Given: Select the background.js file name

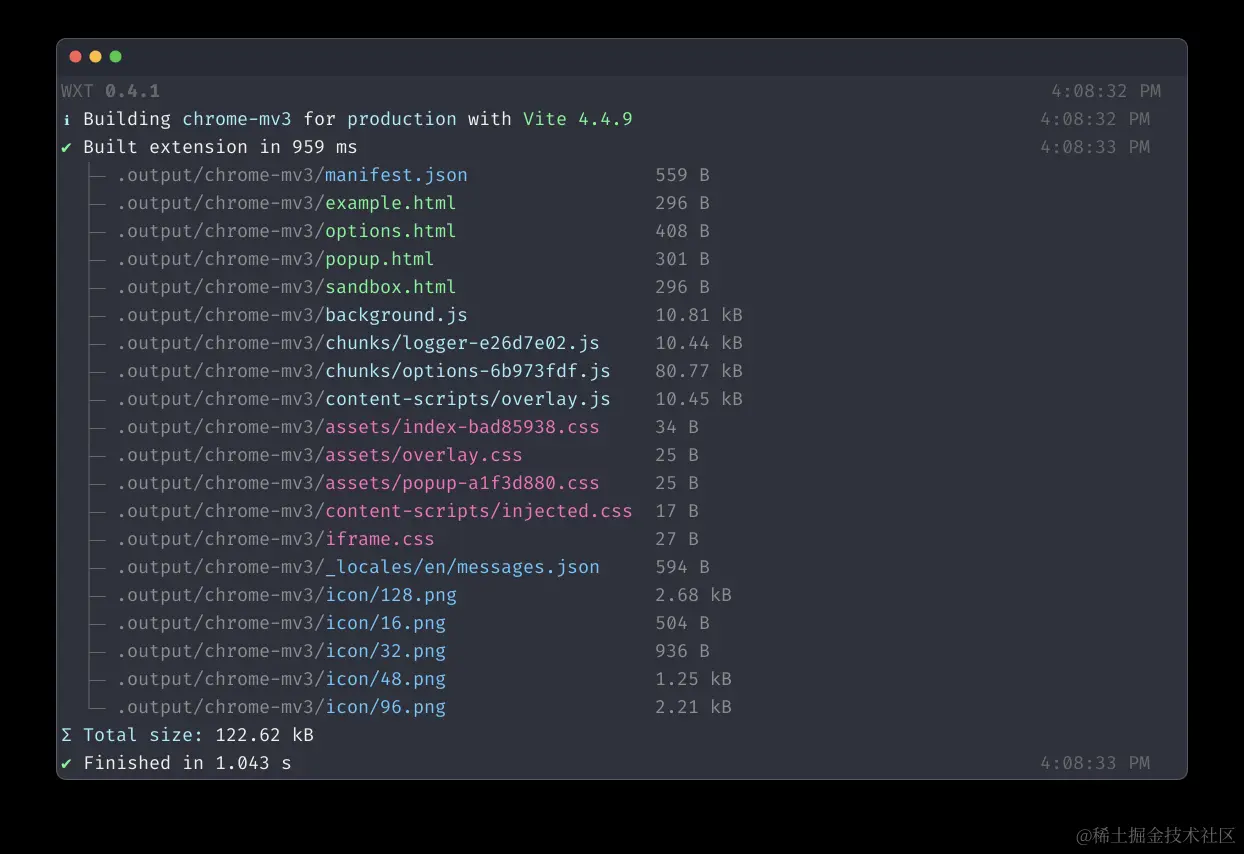Looking at the screenshot, I should pyautogui.click(x=396, y=315).
